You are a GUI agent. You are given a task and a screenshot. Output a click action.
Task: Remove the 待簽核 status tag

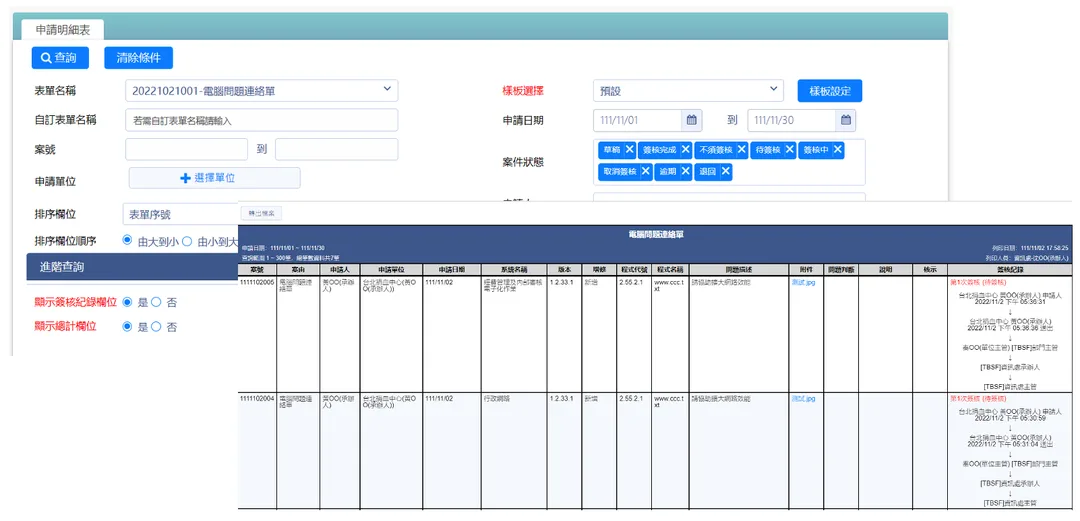click(789, 150)
